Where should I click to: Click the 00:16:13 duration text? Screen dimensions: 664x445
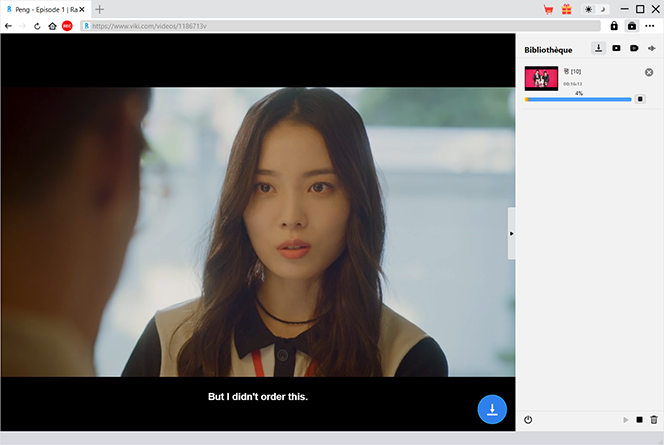(573, 84)
